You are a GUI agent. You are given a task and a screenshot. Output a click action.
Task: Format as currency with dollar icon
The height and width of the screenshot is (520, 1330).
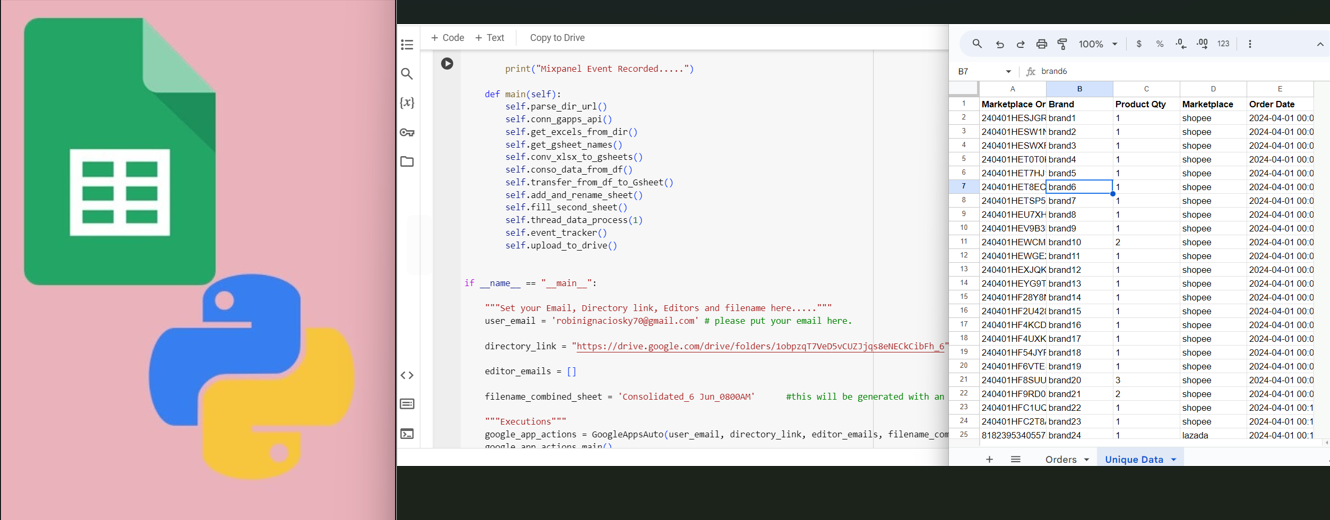point(1138,44)
